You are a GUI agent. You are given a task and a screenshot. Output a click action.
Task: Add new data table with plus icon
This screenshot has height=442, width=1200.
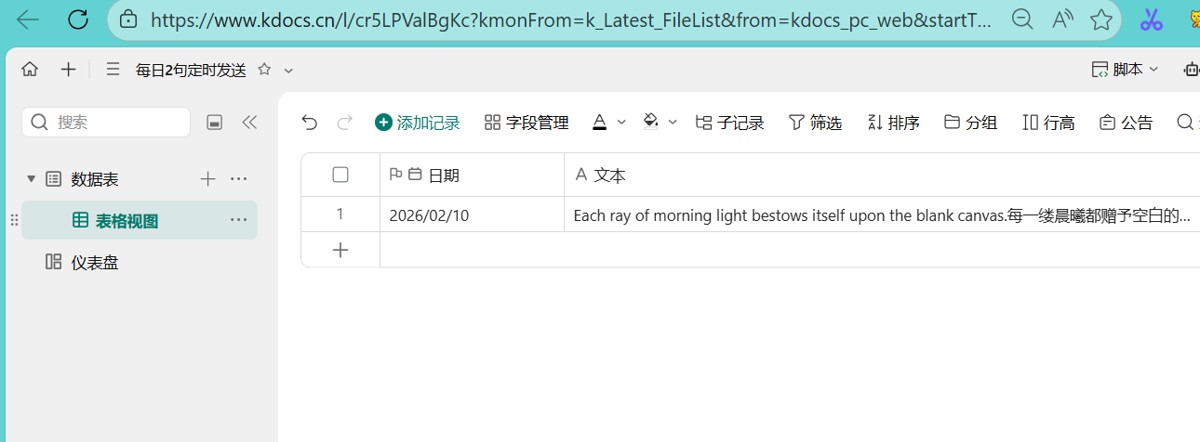[x=207, y=179]
